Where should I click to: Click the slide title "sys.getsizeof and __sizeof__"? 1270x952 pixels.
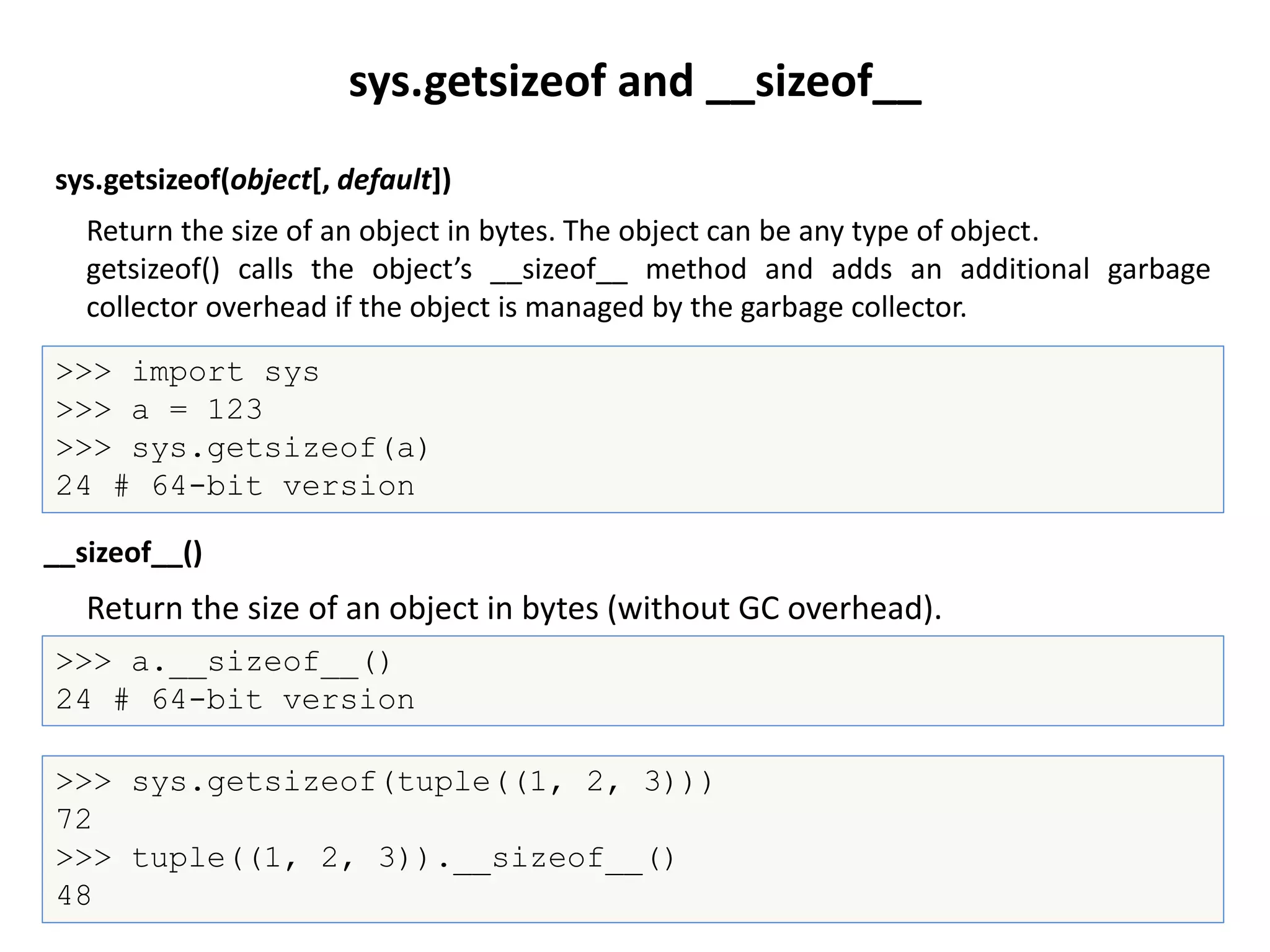(x=634, y=82)
